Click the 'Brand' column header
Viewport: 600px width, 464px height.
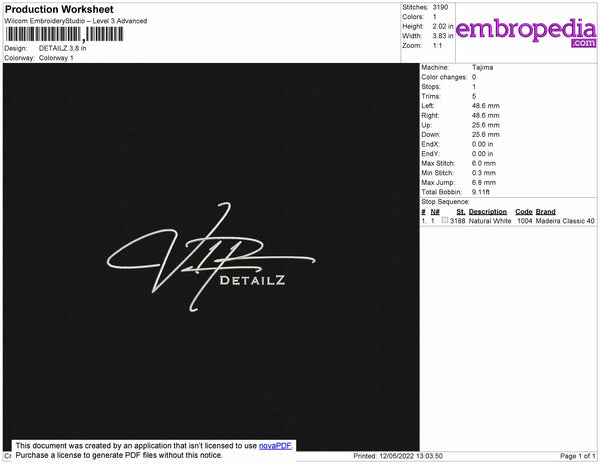(546, 212)
